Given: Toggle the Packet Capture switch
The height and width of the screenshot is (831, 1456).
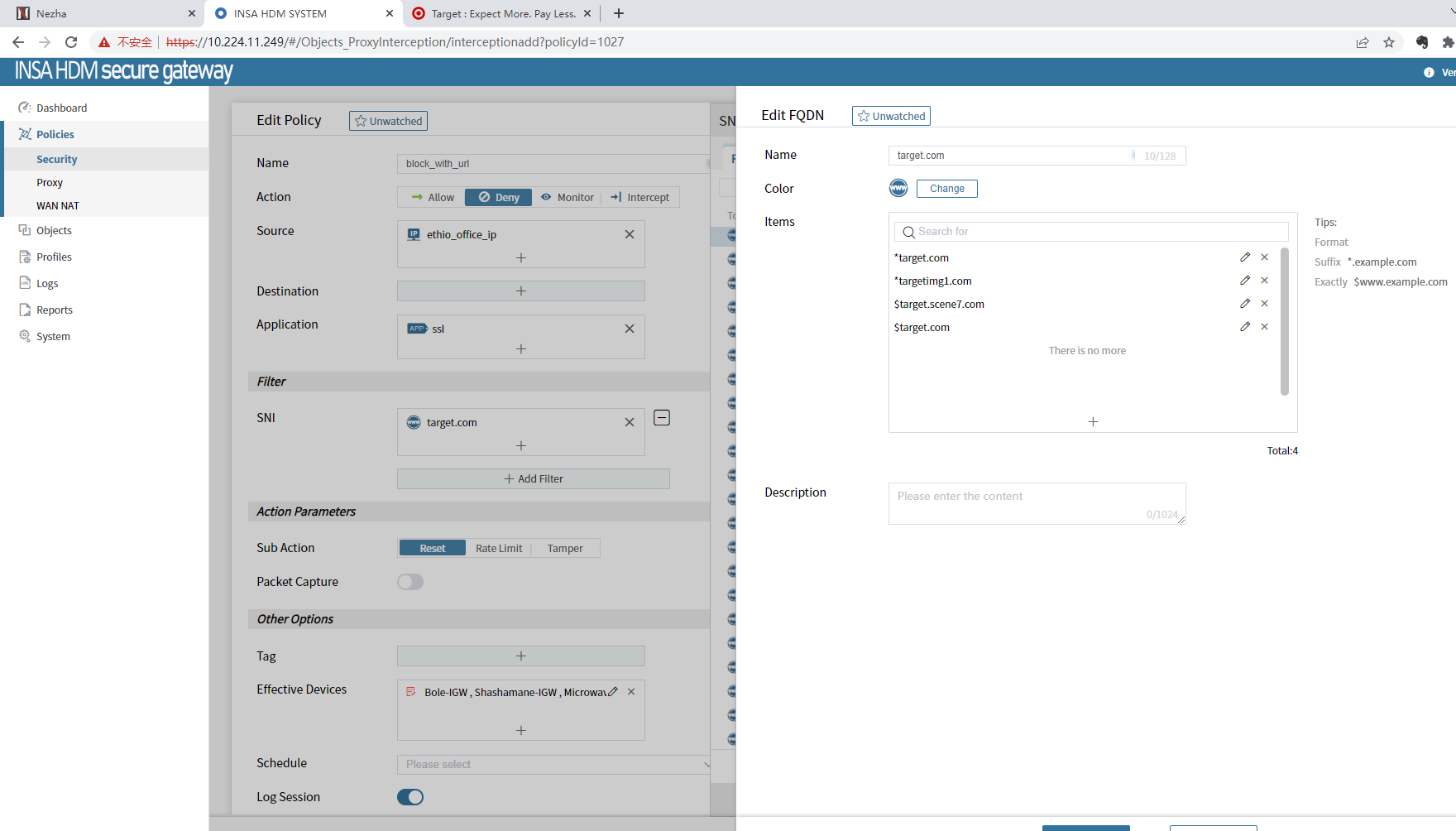Looking at the screenshot, I should coord(410,582).
